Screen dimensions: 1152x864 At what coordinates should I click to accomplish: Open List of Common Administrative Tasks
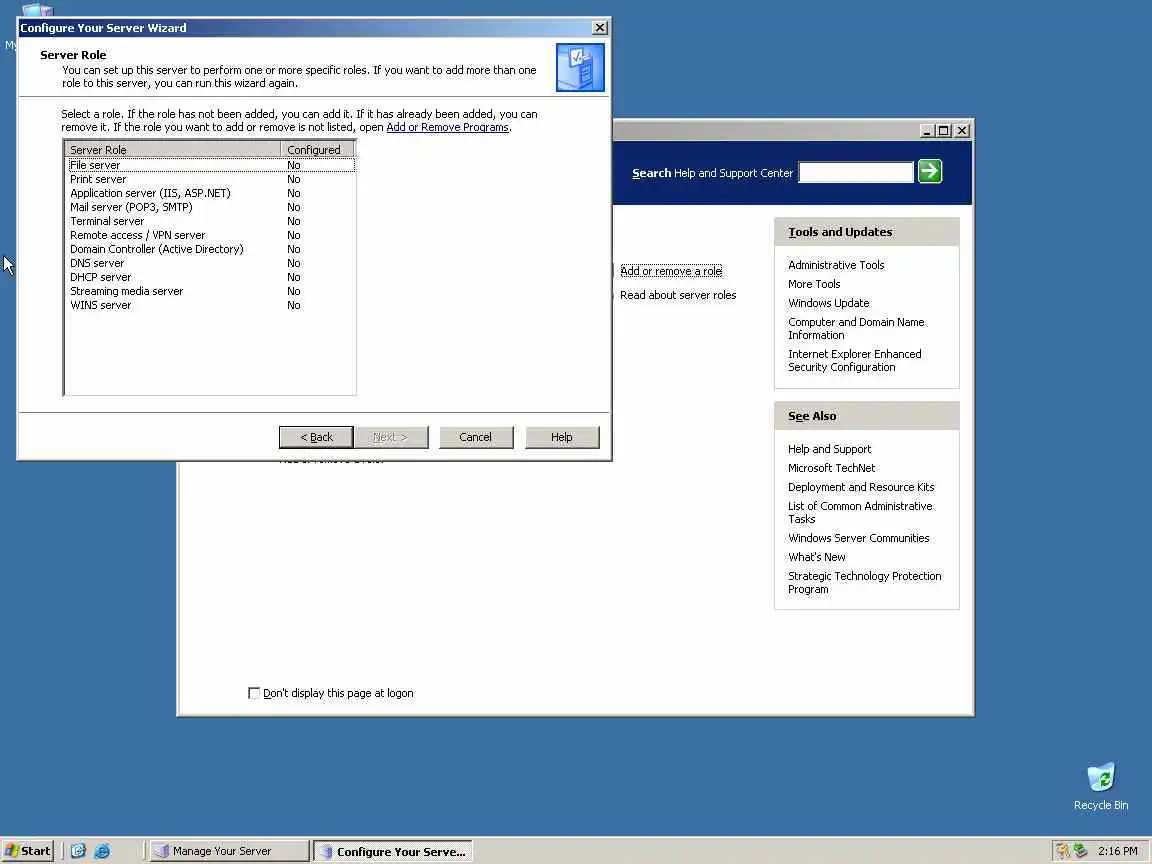click(x=860, y=513)
